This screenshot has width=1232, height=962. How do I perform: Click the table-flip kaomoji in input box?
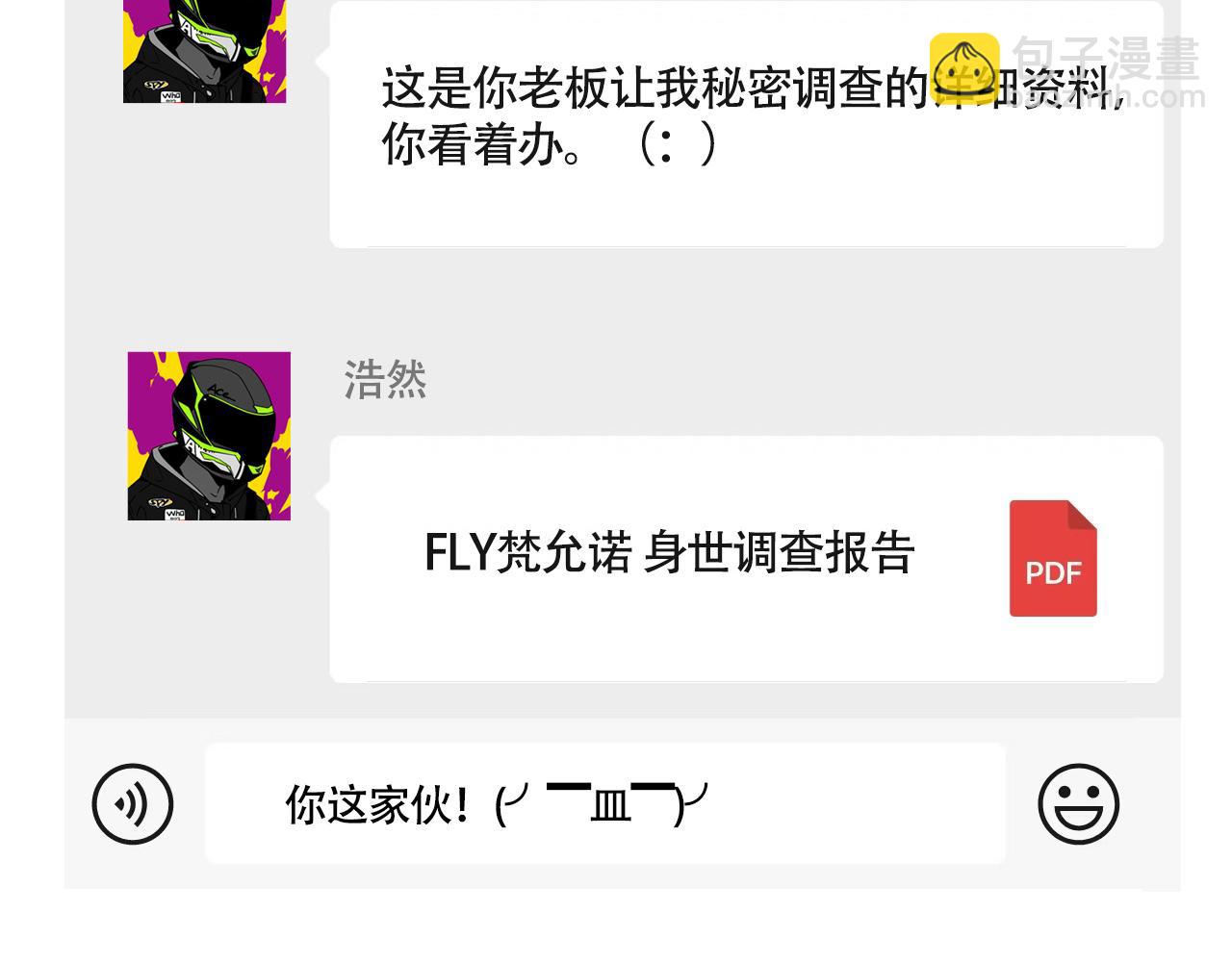point(602,804)
